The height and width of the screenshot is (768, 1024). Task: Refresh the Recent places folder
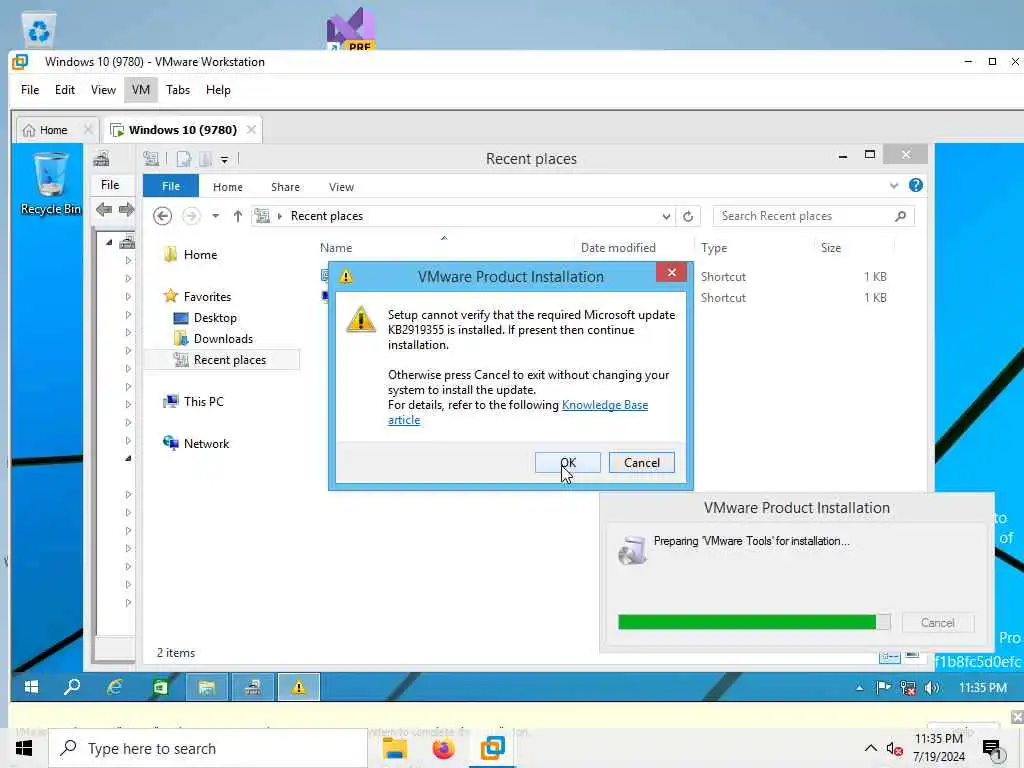pyautogui.click(x=688, y=216)
